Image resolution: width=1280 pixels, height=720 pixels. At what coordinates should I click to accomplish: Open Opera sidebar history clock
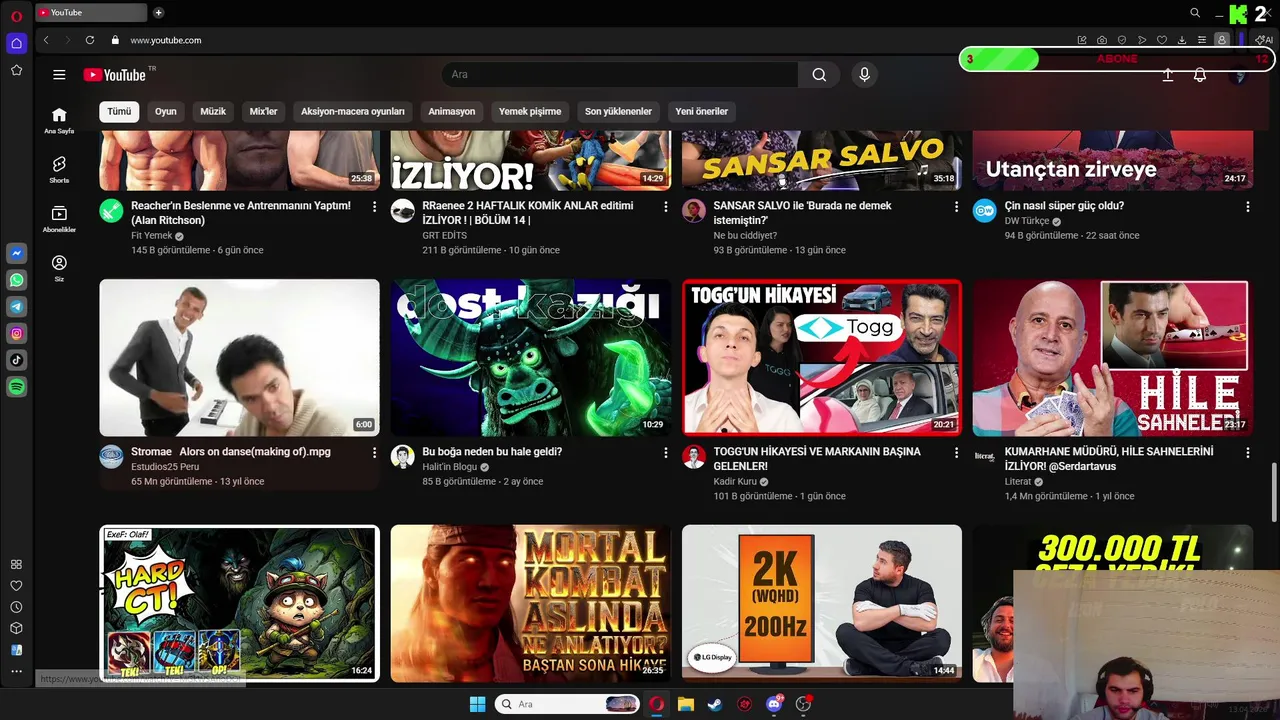pyautogui.click(x=16, y=607)
